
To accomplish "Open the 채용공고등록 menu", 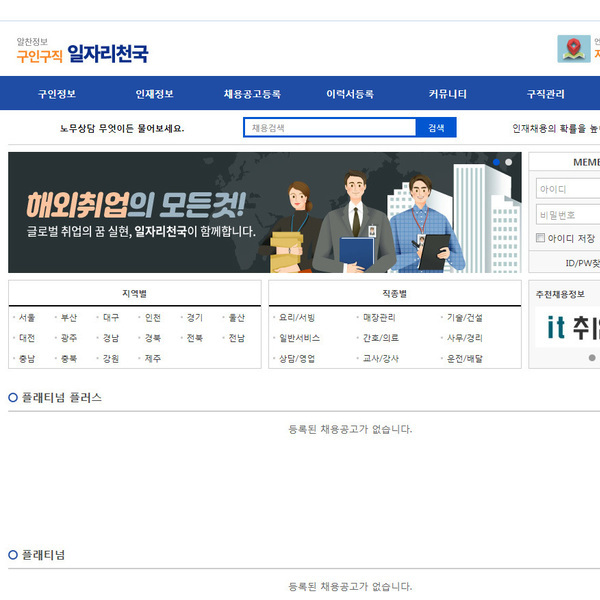I will pos(252,94).
